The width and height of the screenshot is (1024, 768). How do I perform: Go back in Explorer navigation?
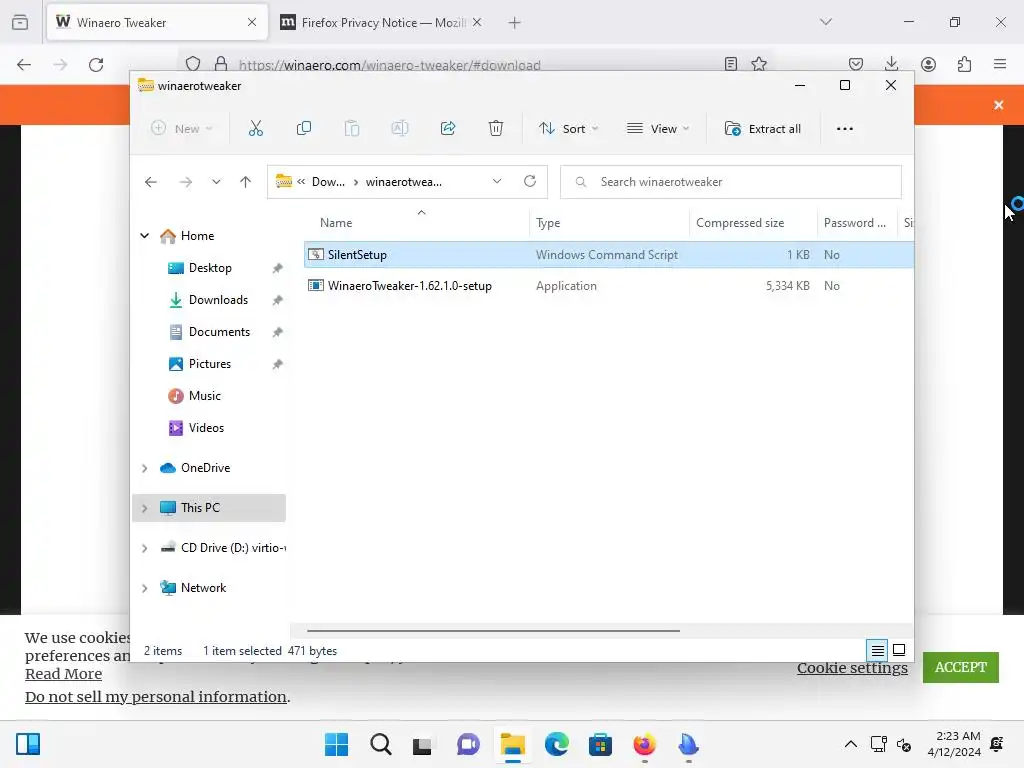(x=151, y=182)
